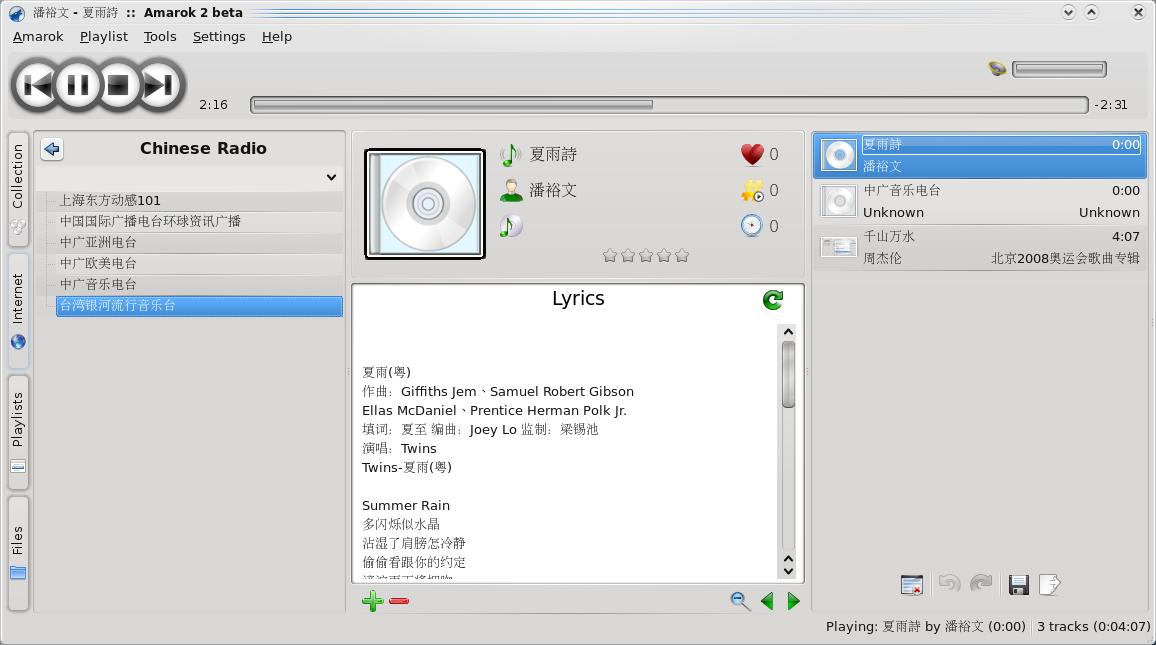1156x645 pixels.
Task: Stop playback with the stop button
Action: pos(117,86)
